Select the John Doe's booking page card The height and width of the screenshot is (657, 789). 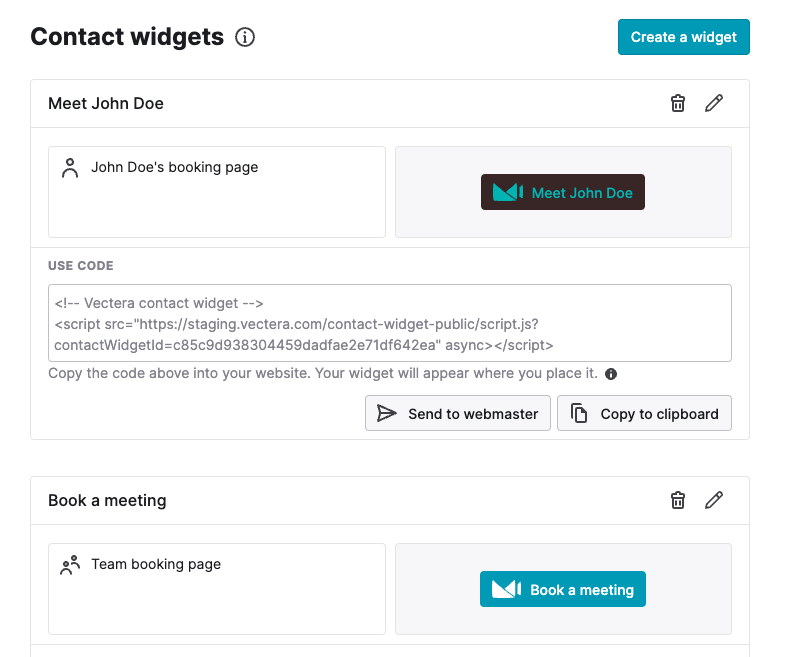pyautogui.click(x=217, y=192)
